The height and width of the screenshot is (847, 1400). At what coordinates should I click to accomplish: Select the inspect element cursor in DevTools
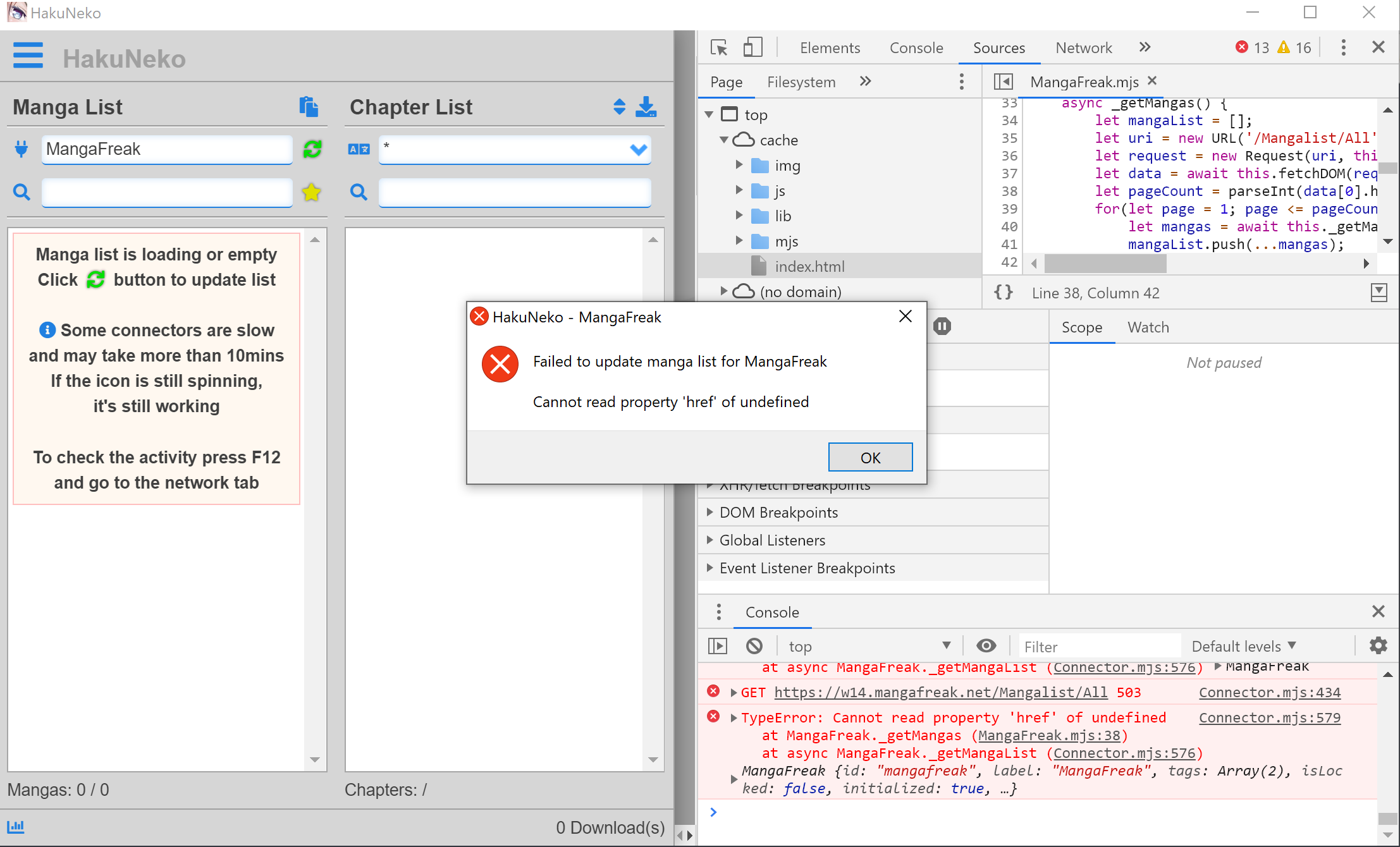coord(718,47)
